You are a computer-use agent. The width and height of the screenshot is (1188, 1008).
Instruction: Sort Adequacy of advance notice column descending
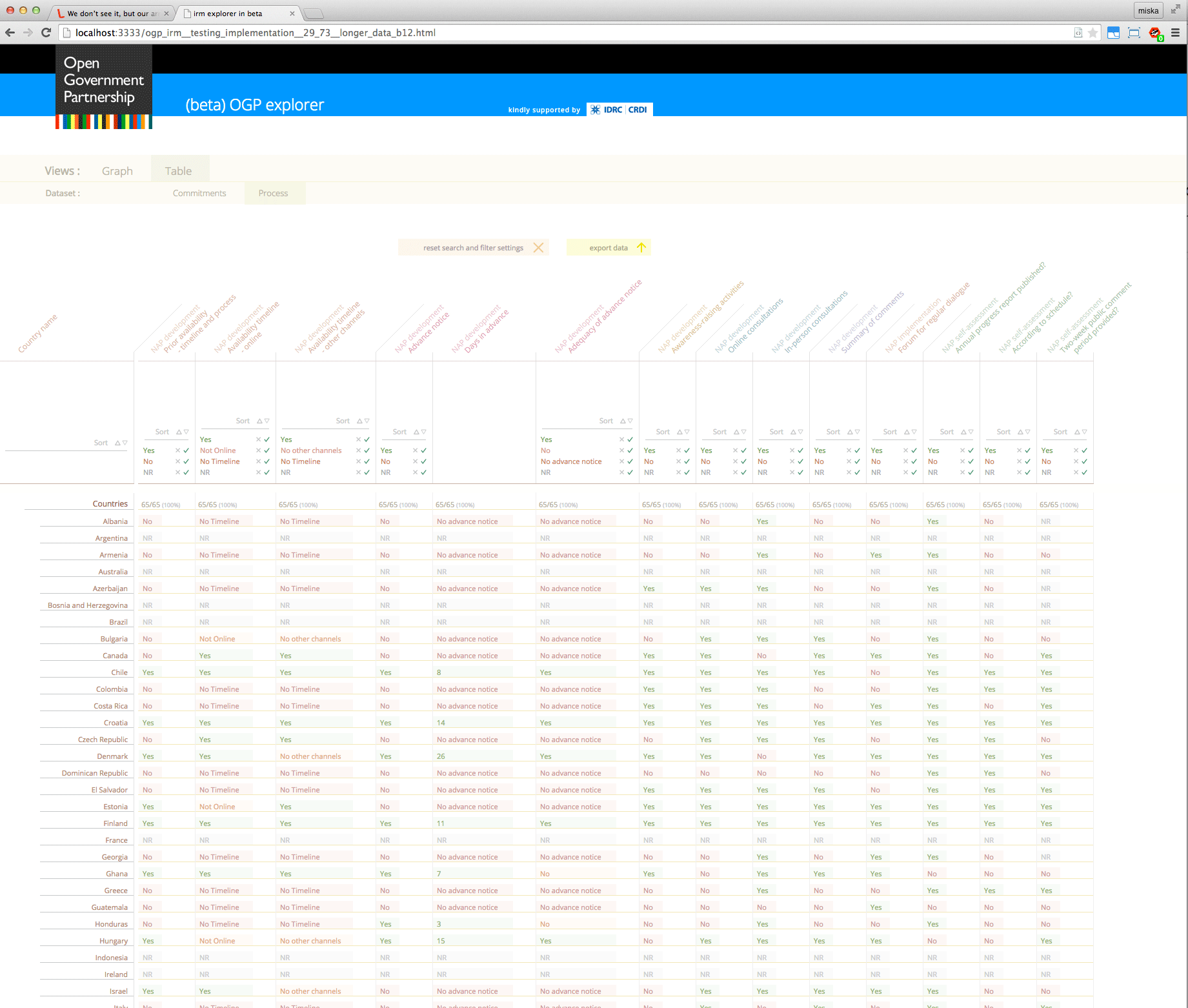tap(630, 421)
